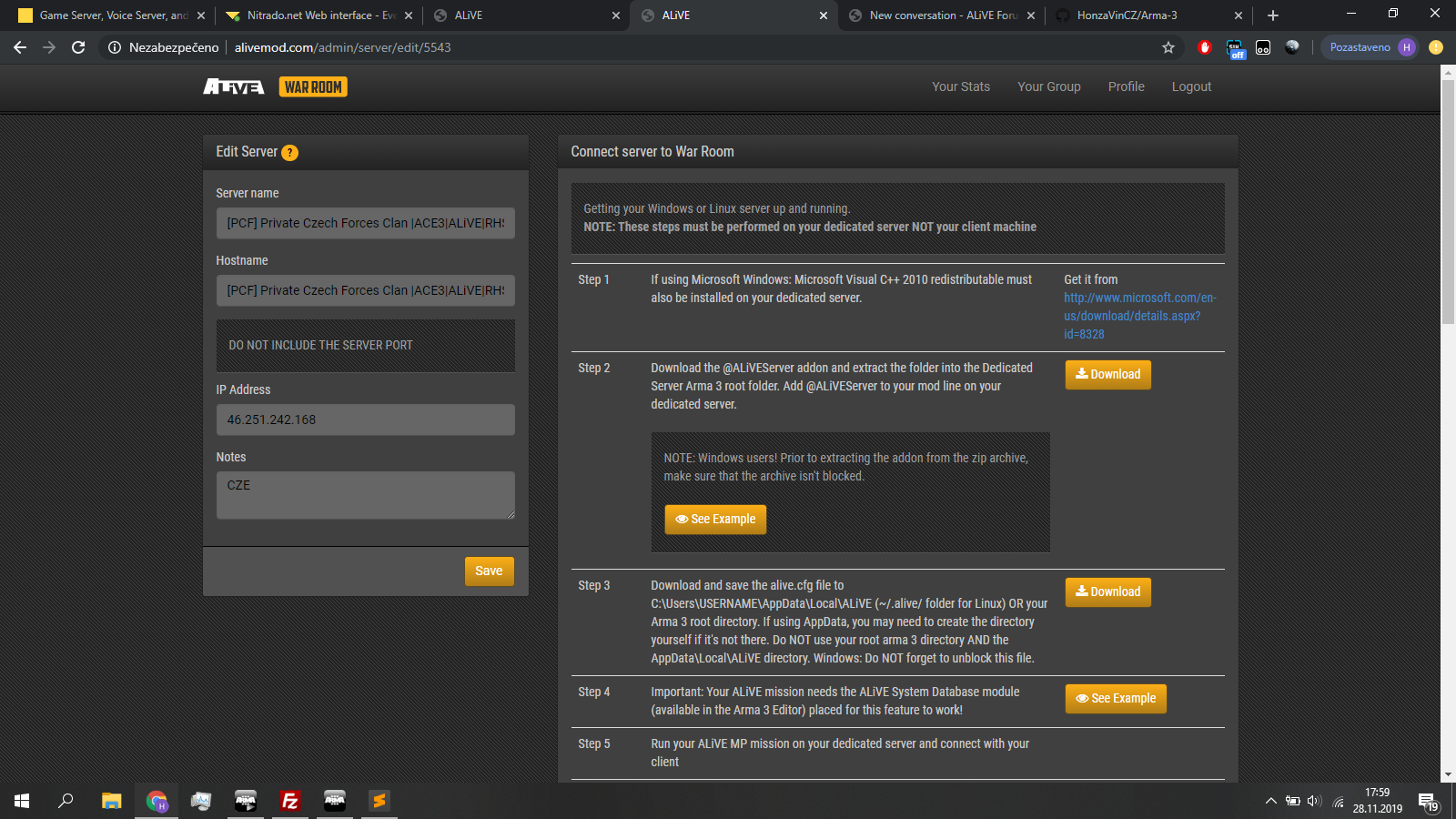Click the Edit Server help question icon

click(x=290, y=153)
